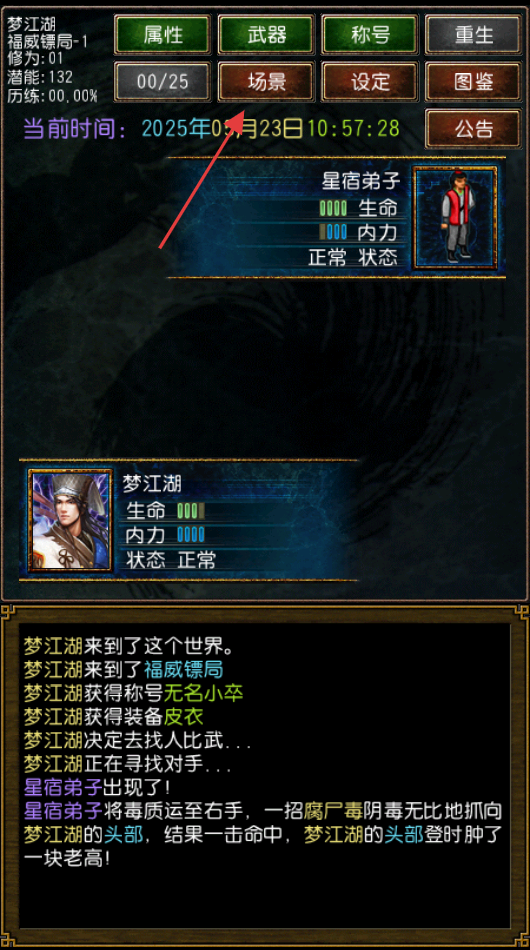The height and width of the screenshot is (950, 530).
Task: Open the 场景 scene selection
Action: (x=267, y=81)
